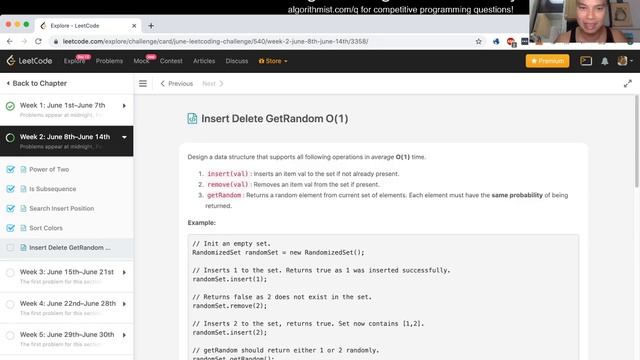Toggle the Is Subsequence checkbox
The image size is (640, 360).
coord(11,189)
